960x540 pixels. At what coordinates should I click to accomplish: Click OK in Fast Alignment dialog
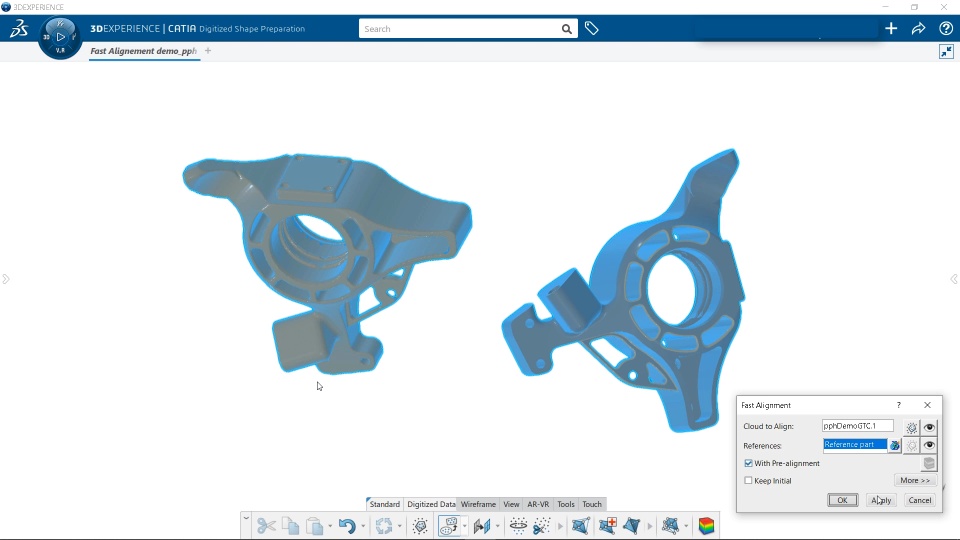(842, 500)
